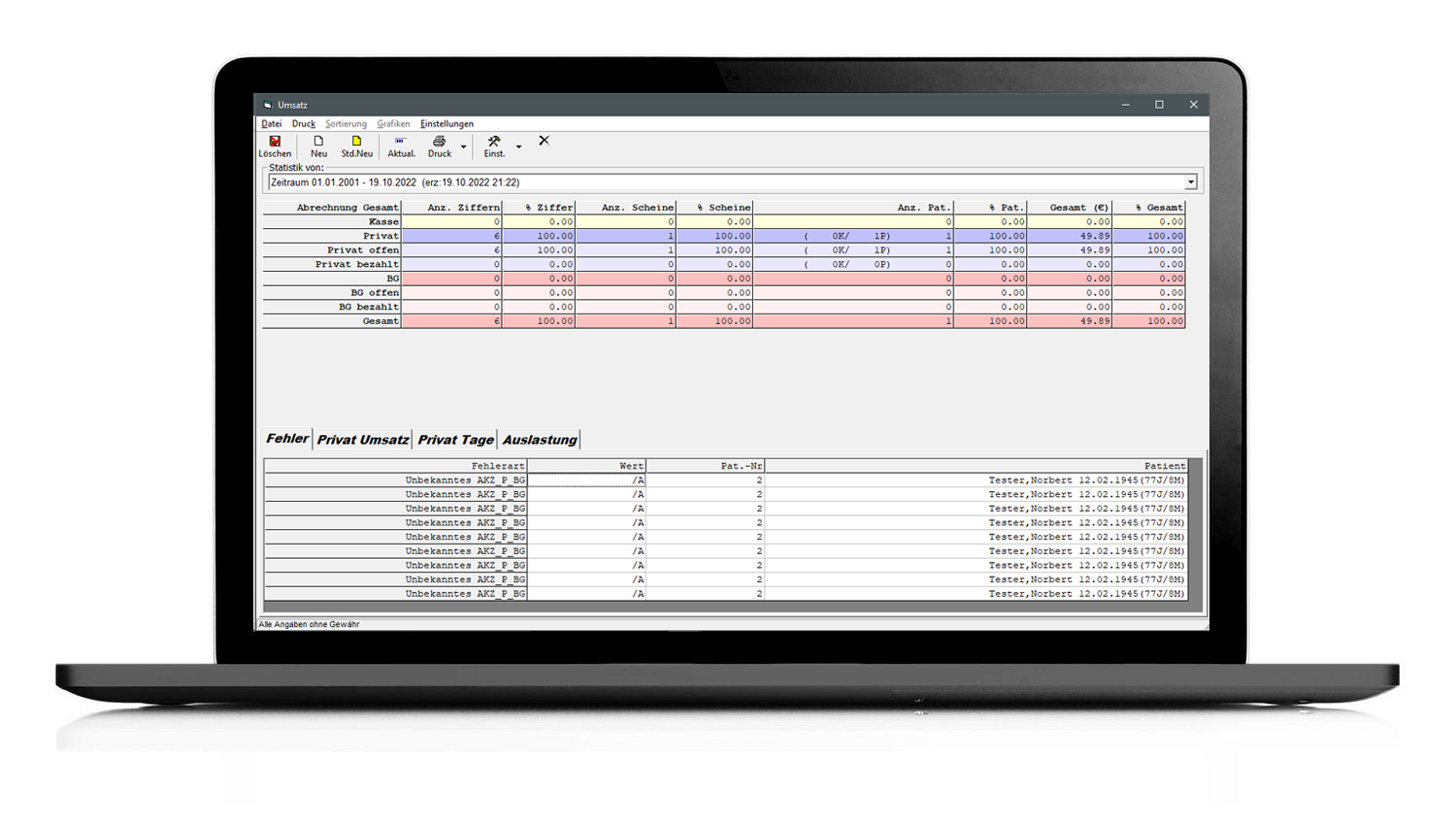The image size is (1456, 825).
Task: Refresh data with the Aktual. icon
Action: [x=401, y=143]
